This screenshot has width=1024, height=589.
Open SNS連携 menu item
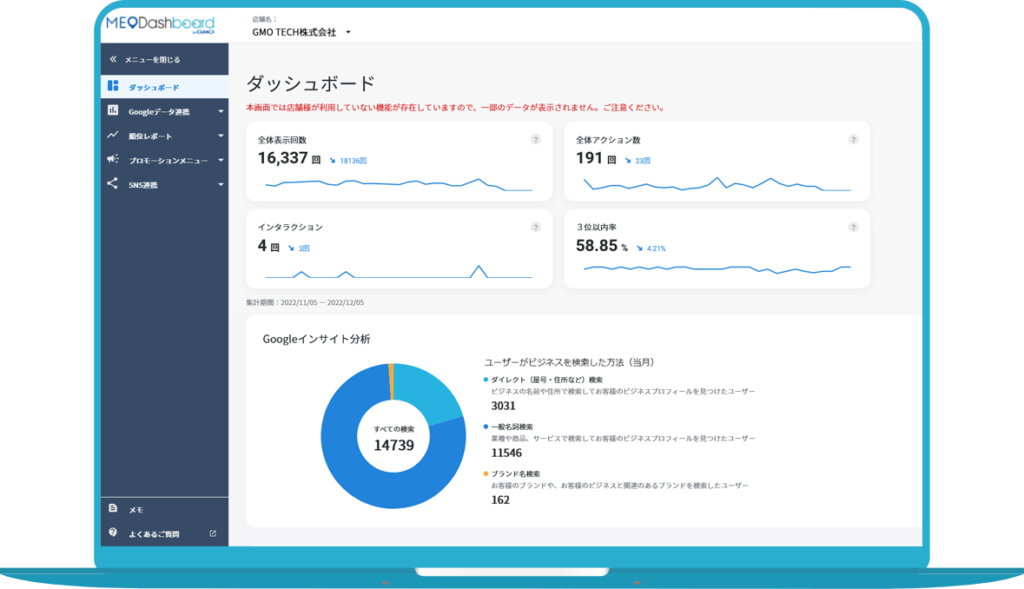(165, 185)
